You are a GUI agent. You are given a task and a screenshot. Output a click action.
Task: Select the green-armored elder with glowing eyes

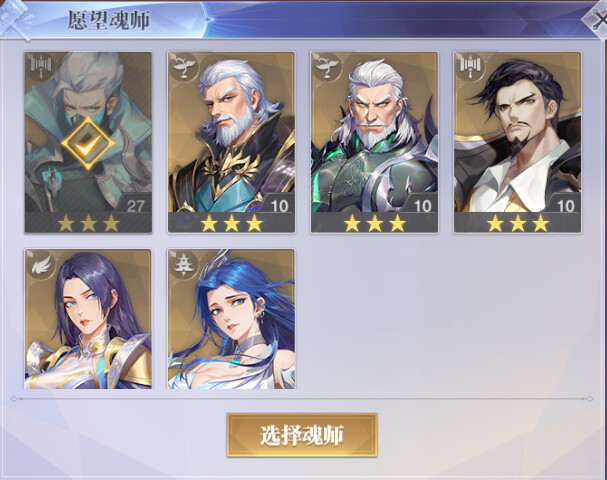point(374,142)
